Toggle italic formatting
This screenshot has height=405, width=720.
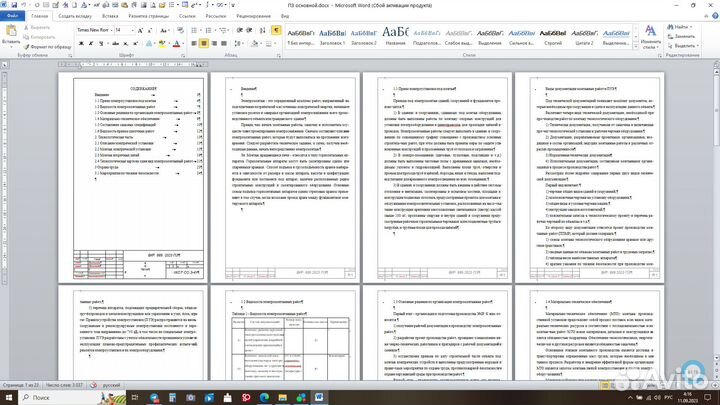(91, 44)
